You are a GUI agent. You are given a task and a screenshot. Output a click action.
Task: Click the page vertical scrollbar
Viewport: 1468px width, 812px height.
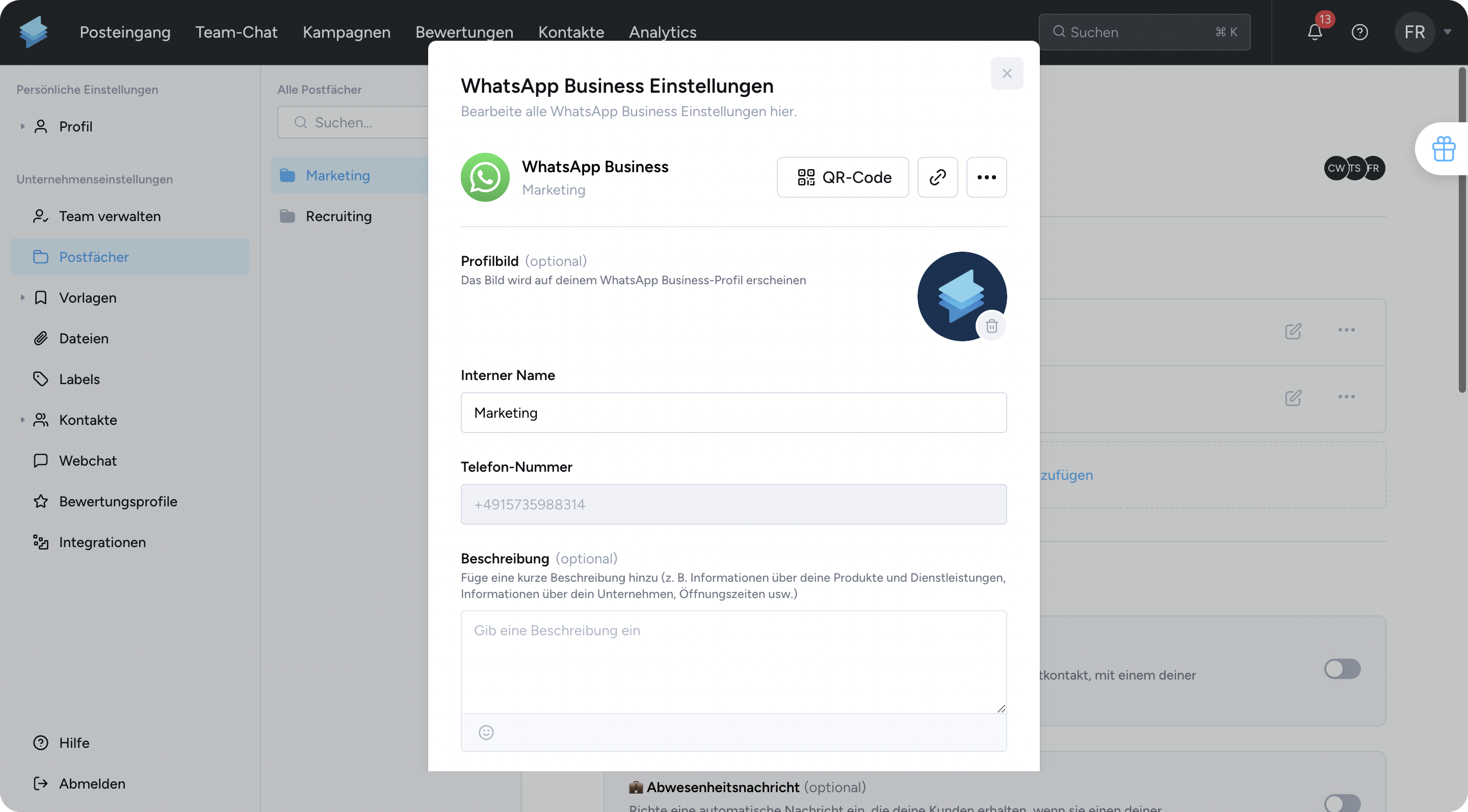(1462, 228)
